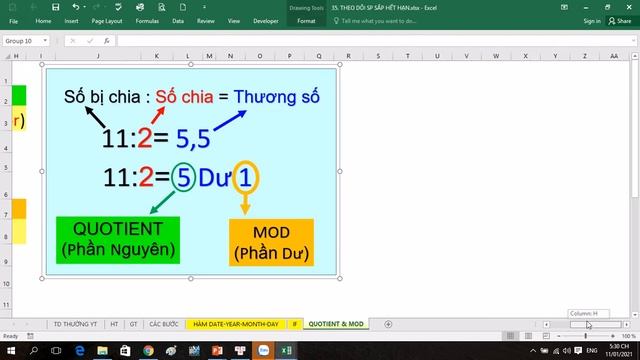Screen dimensions: 640x360
Task: Expand the Customize Quick Access Toolbar arrow
Action: coord(204,7)
